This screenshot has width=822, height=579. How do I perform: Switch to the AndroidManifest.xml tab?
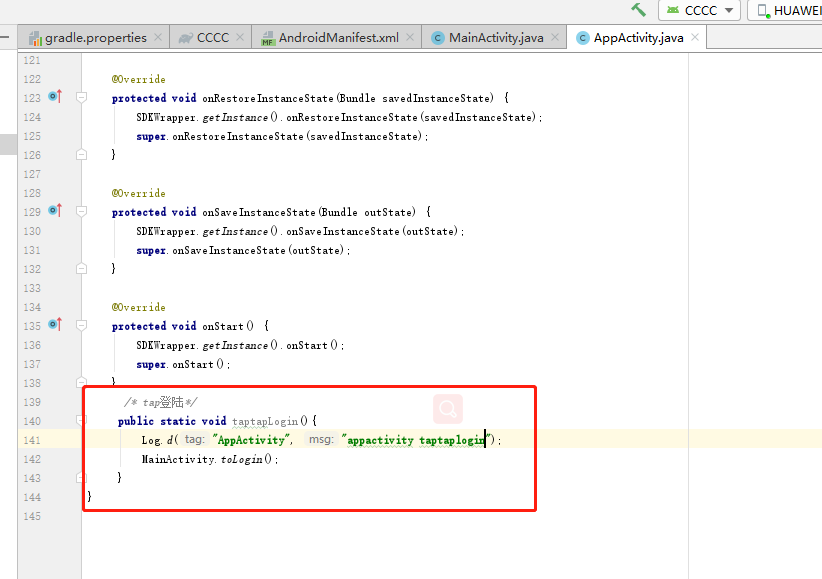[x=339, y=38]
